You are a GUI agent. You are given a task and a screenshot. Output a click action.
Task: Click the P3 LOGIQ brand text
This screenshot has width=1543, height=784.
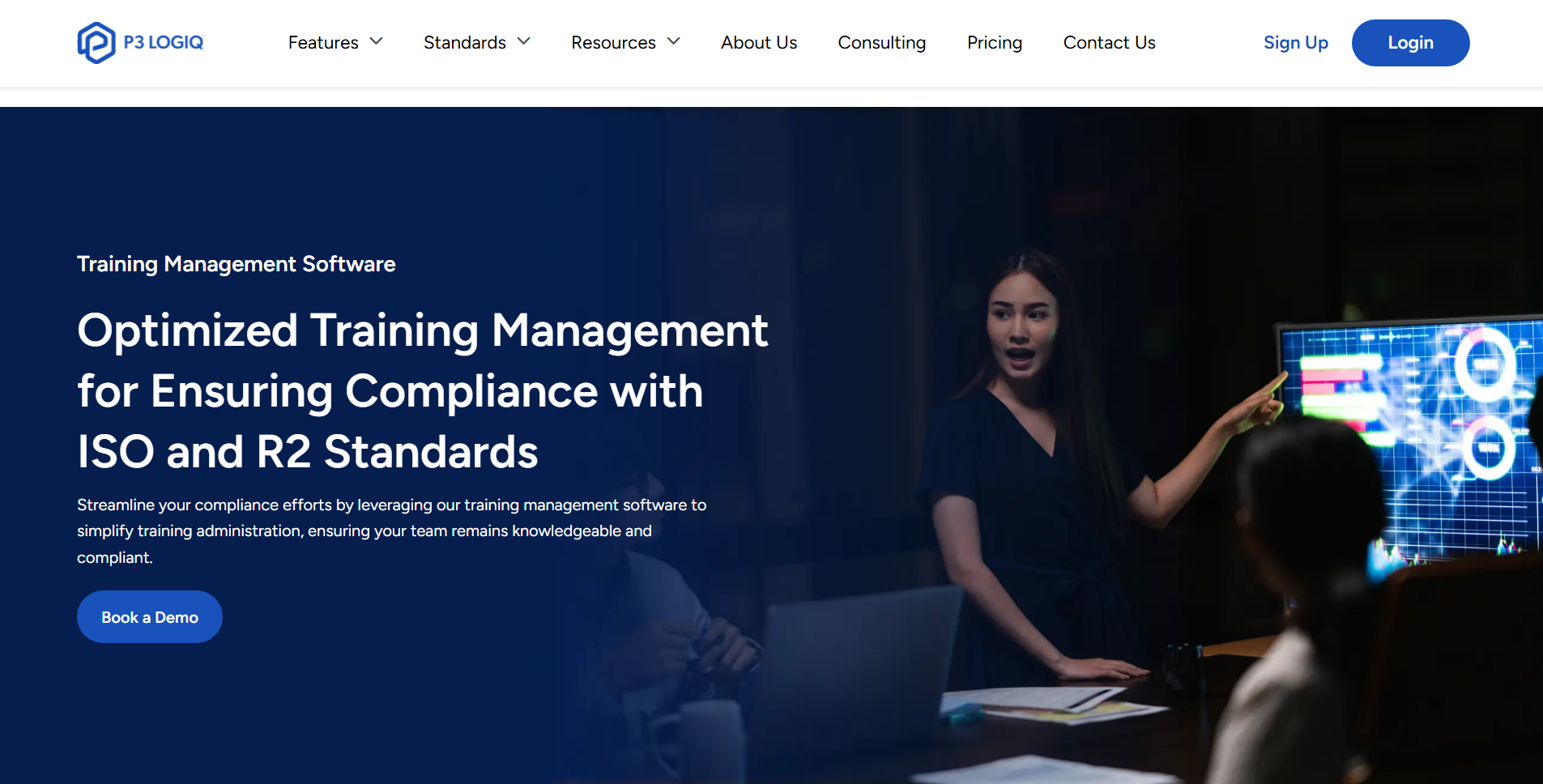coord(164,42)
